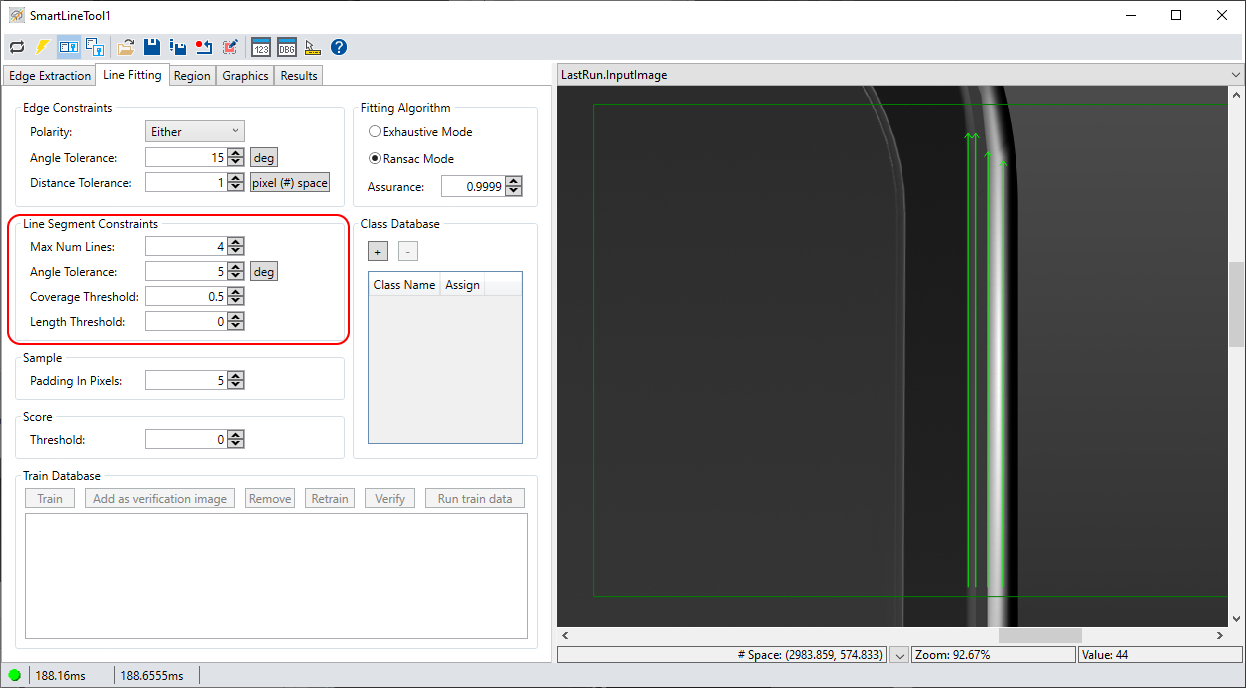Expand the LastRun.InputImage display selector

click(1236, 74)
